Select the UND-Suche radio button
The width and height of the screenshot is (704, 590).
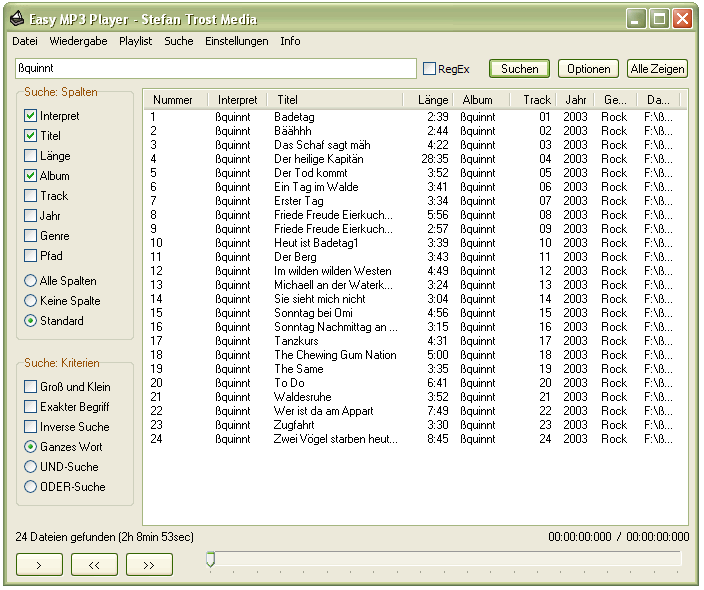tap(30, 467)
